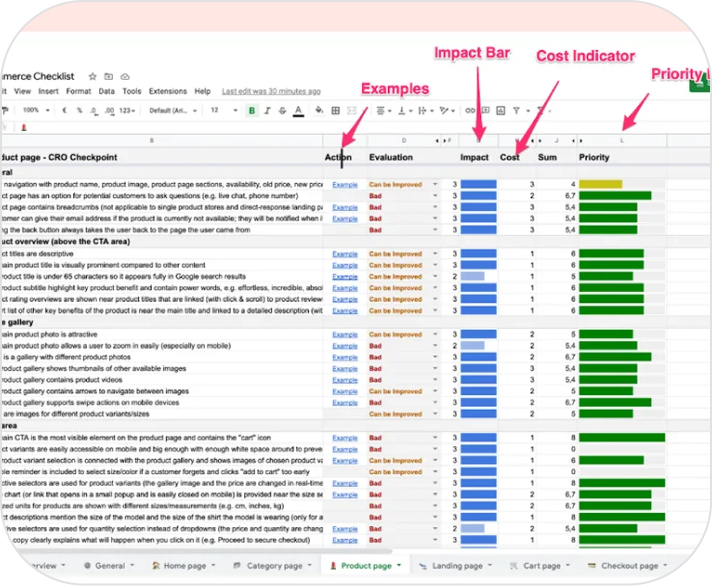Toggle strikethrough formatting in toolbar
This screenshot has height=586, width=712.
click(280, 110)
